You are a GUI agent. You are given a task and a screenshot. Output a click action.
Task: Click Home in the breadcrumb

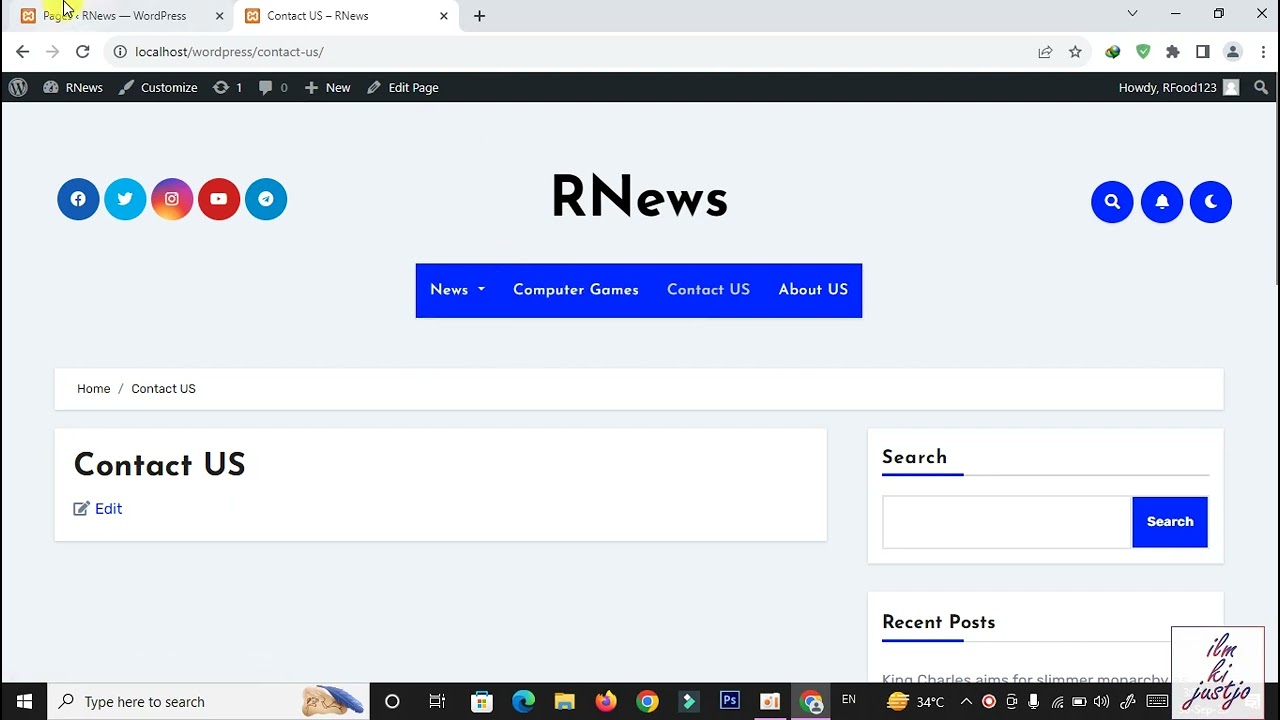[94, 389]
